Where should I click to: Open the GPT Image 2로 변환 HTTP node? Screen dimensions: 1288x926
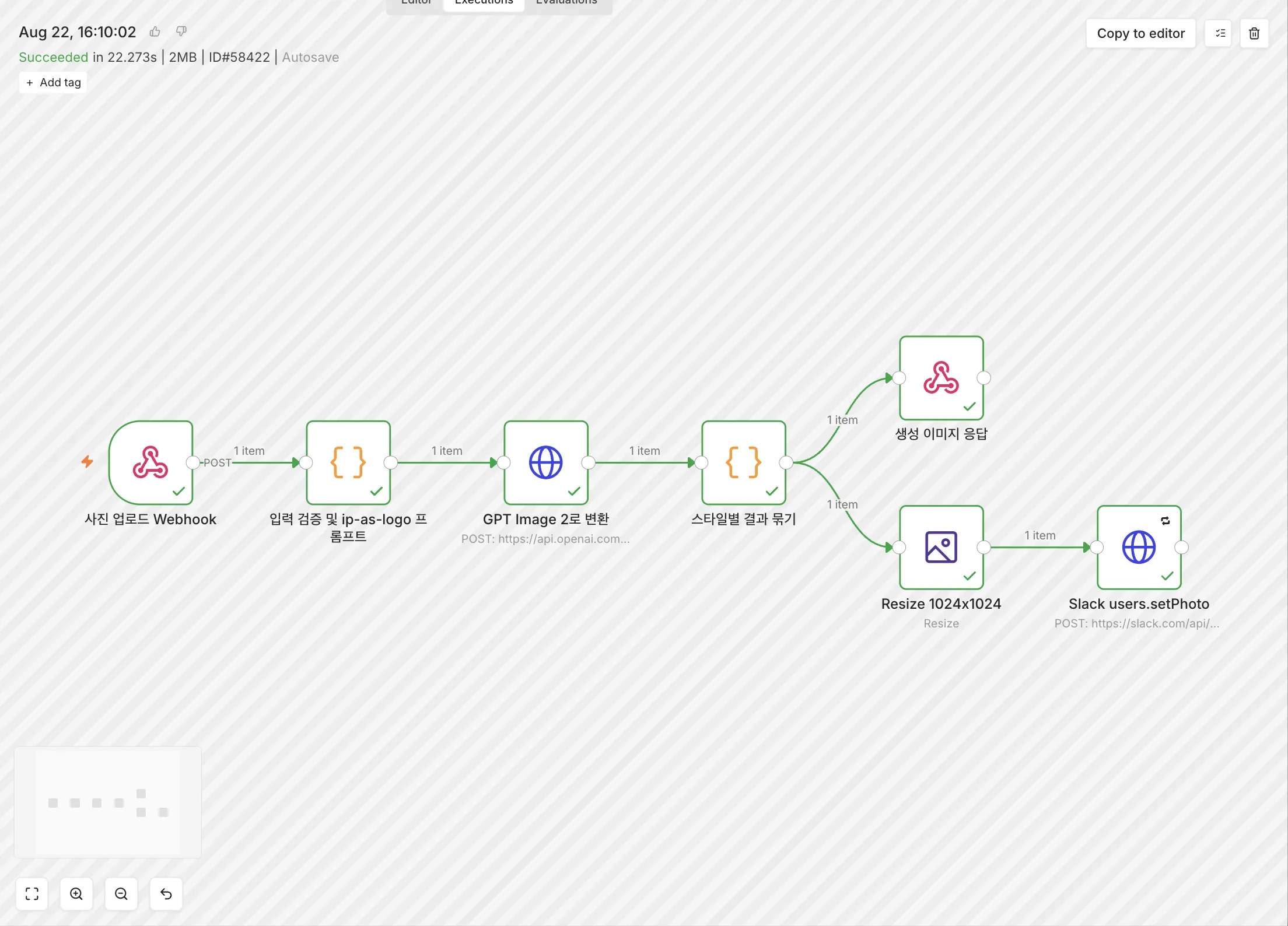pos(546,462)
